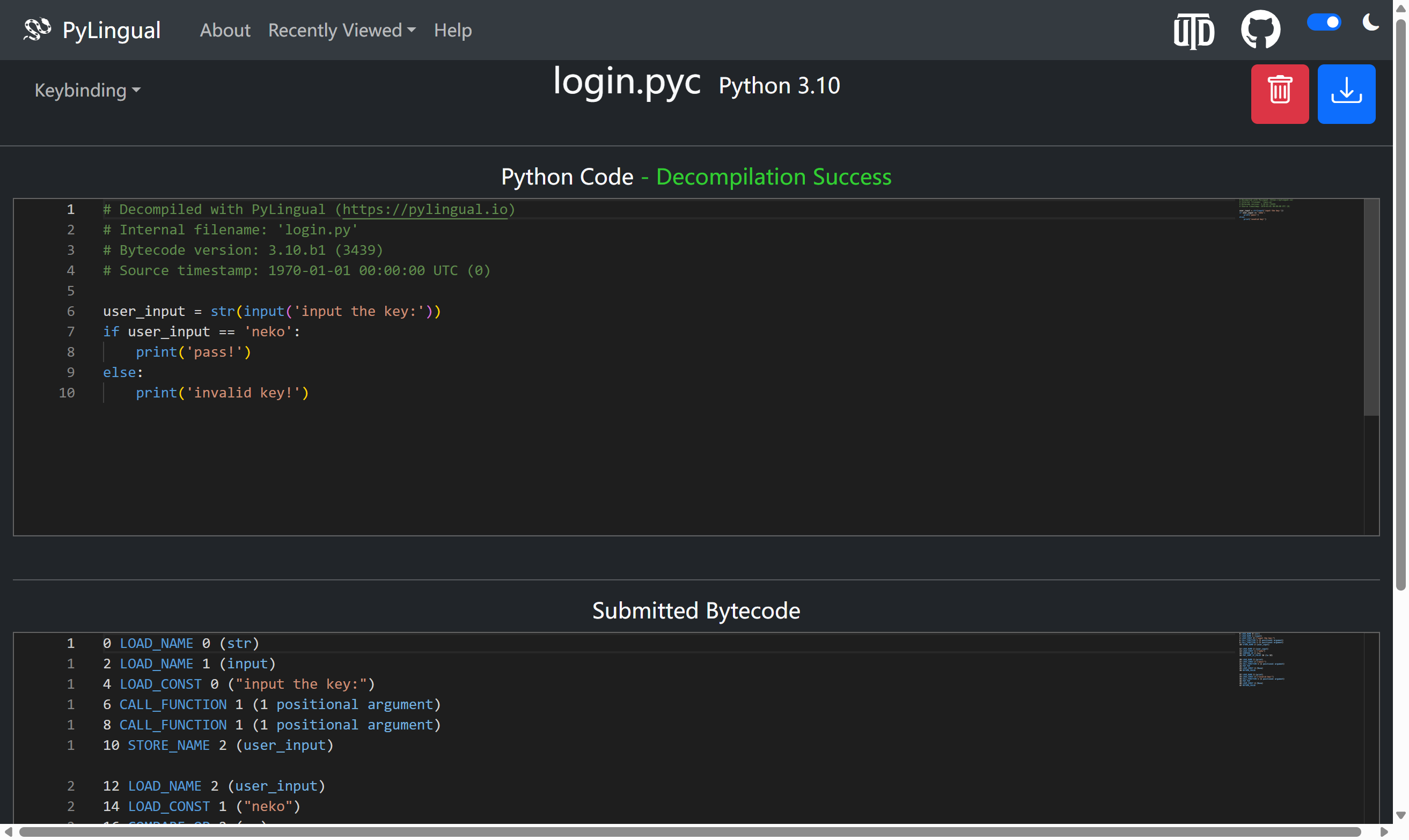
Task: Click bytecode line 'LOAD_CONST 1 ("neko")'
Action: [202, 807]
